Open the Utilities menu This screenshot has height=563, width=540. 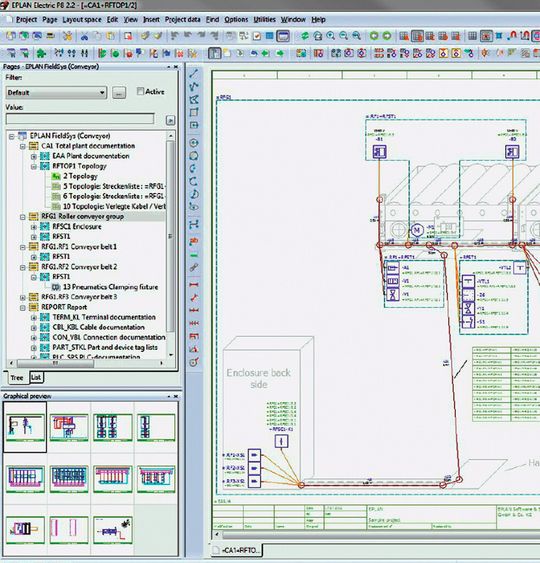[x=264, y=19]
